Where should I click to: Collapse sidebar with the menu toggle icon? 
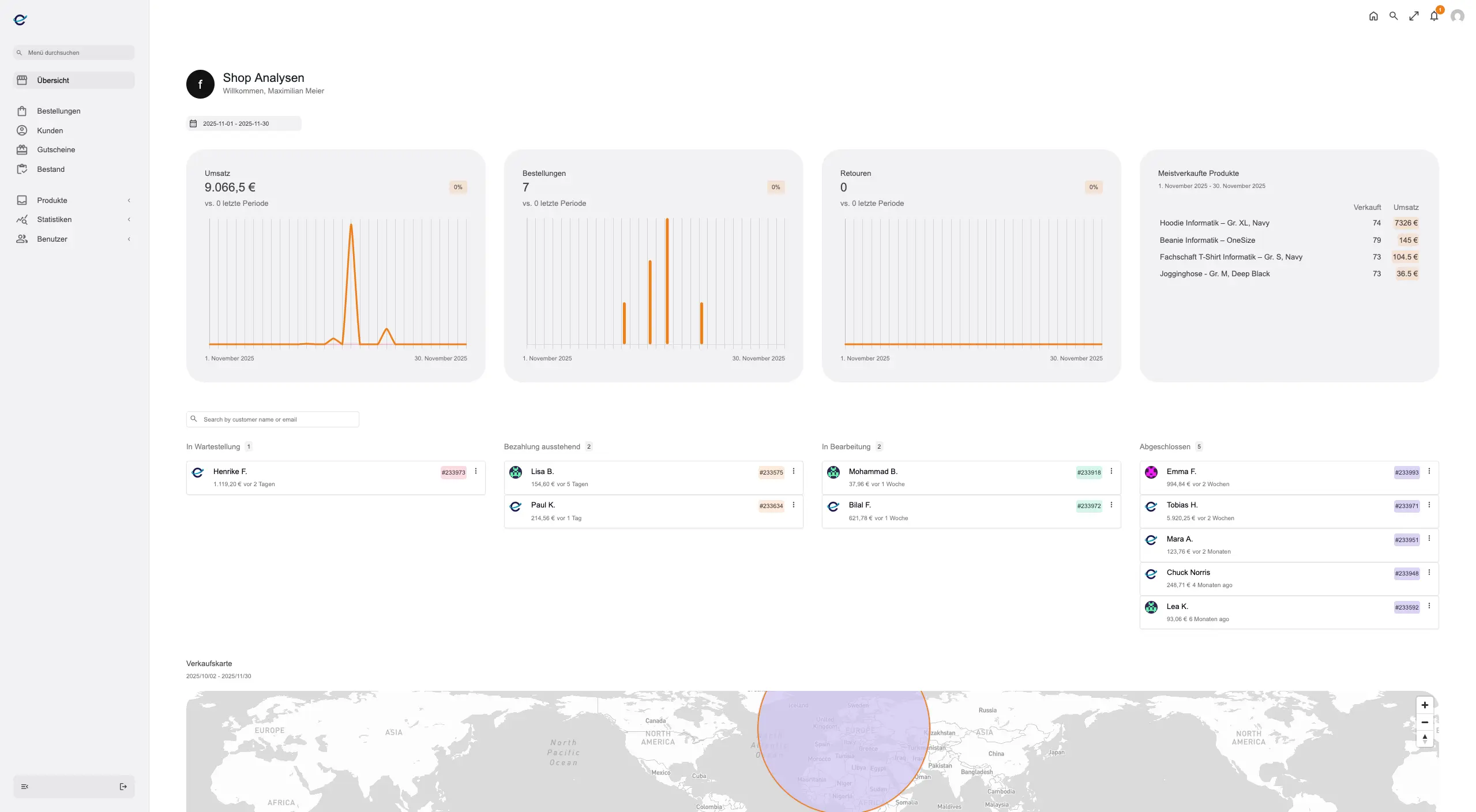(x=25, y=787)
